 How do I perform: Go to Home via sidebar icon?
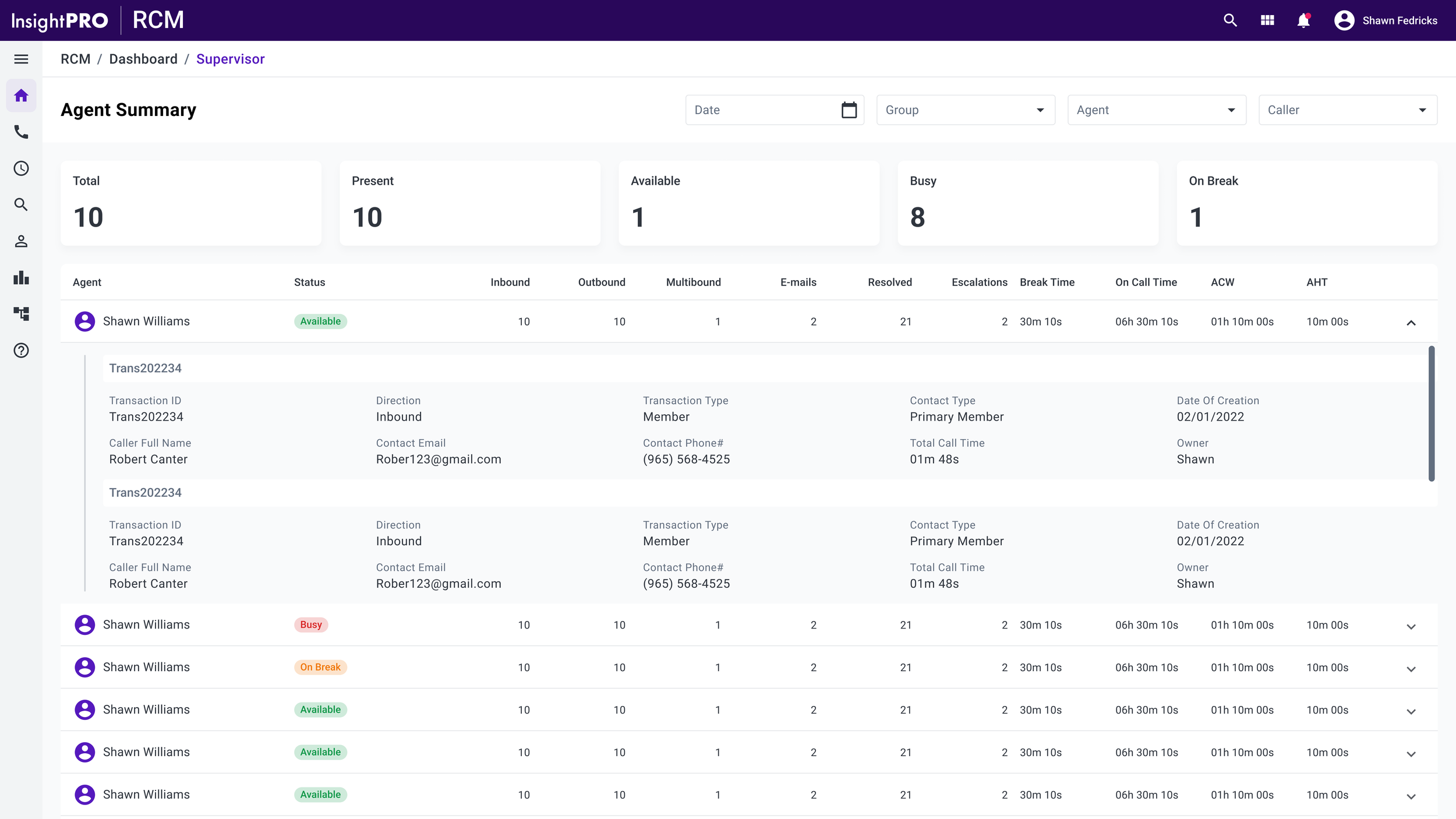pyautogui.click(x=21, y=96)
